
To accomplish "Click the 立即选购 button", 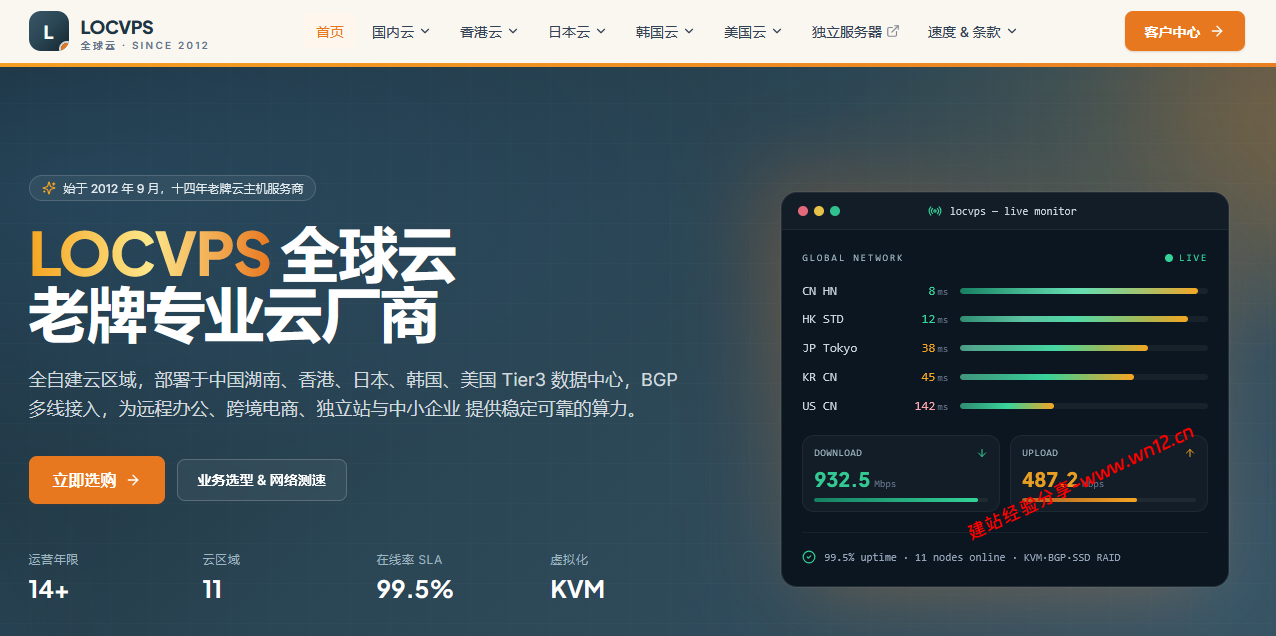I will point(97,480).
